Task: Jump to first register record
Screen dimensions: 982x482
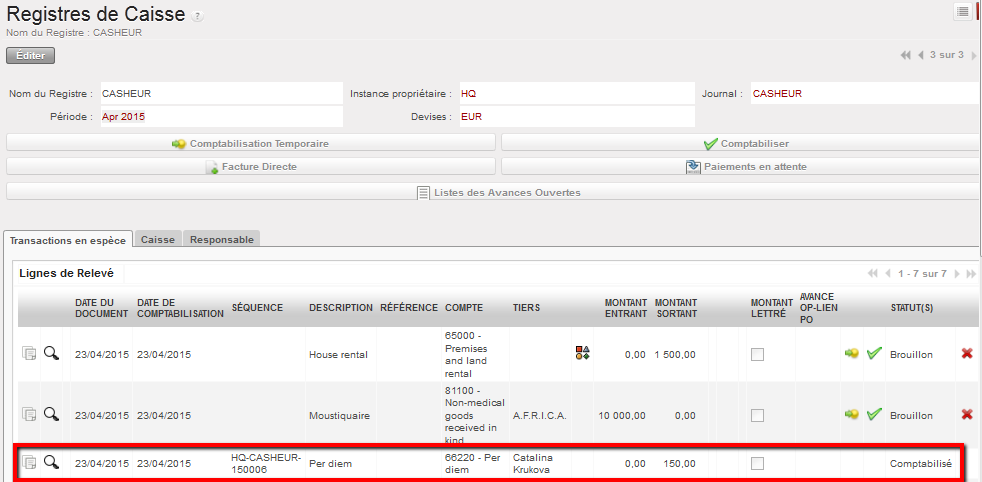Action: (x=905, y=55)
